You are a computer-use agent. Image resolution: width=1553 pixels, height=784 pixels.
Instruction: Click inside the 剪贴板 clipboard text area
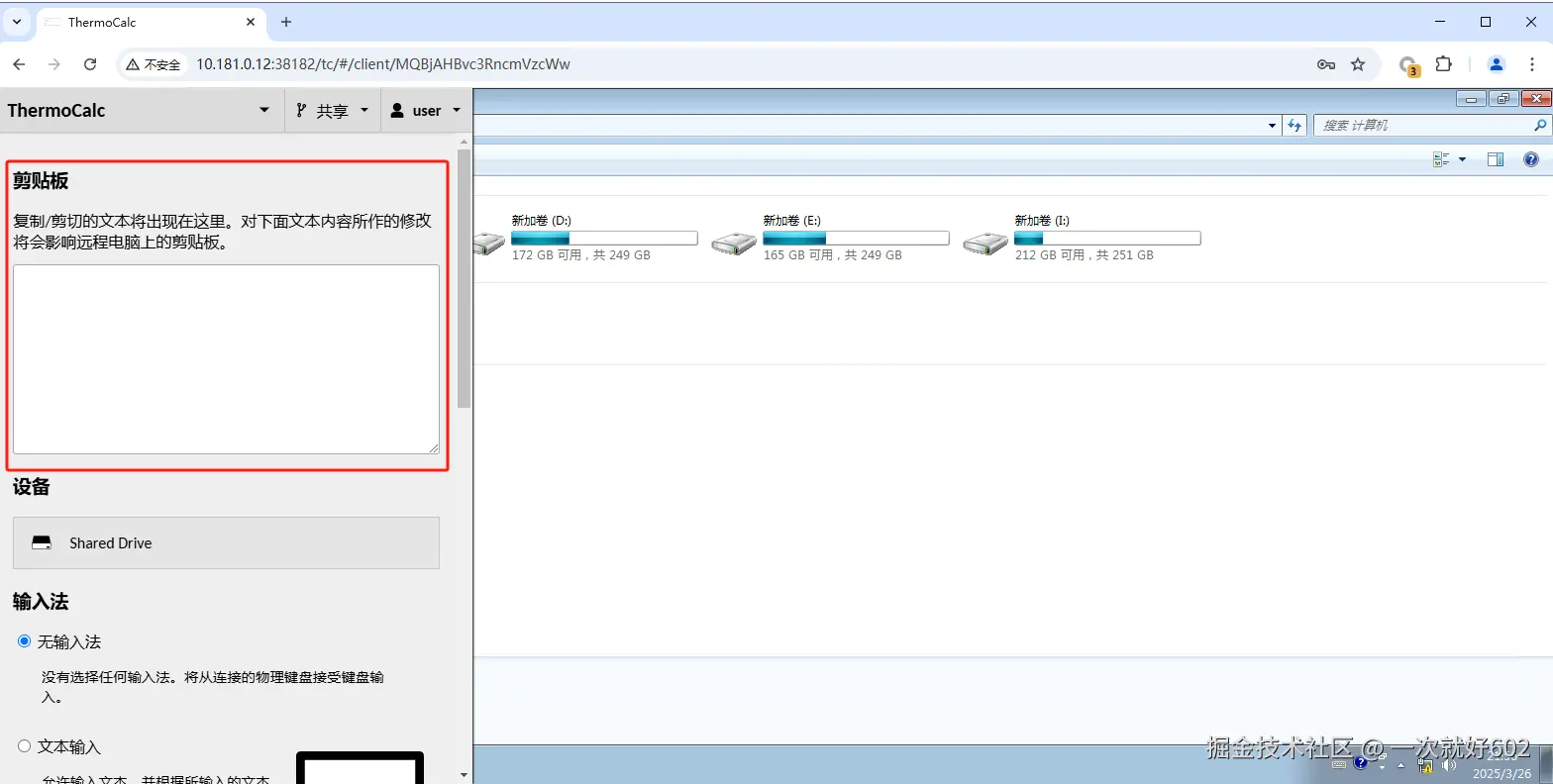[x=226, y=359]
